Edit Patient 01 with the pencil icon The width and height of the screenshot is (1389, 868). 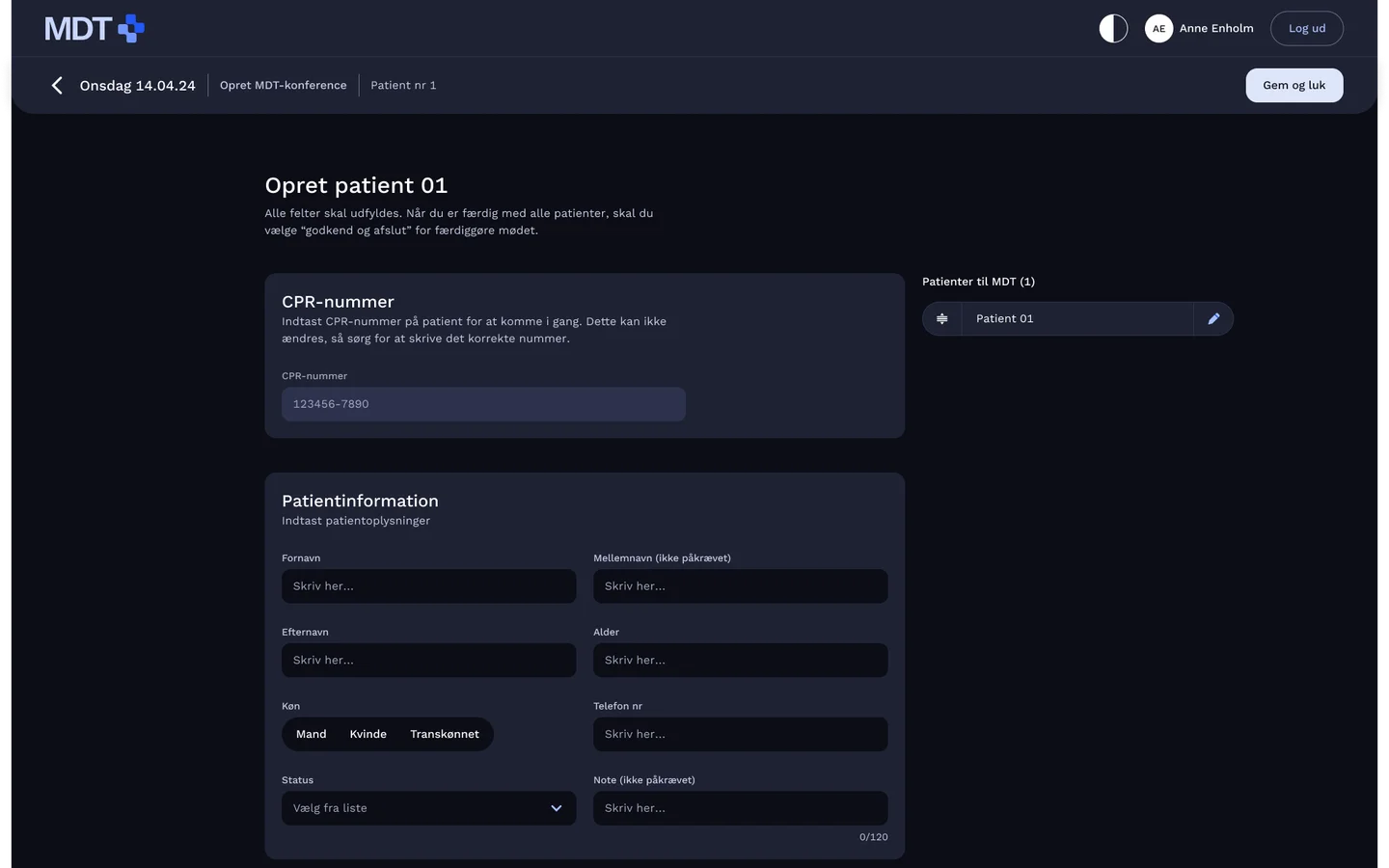coord(1213,319)
